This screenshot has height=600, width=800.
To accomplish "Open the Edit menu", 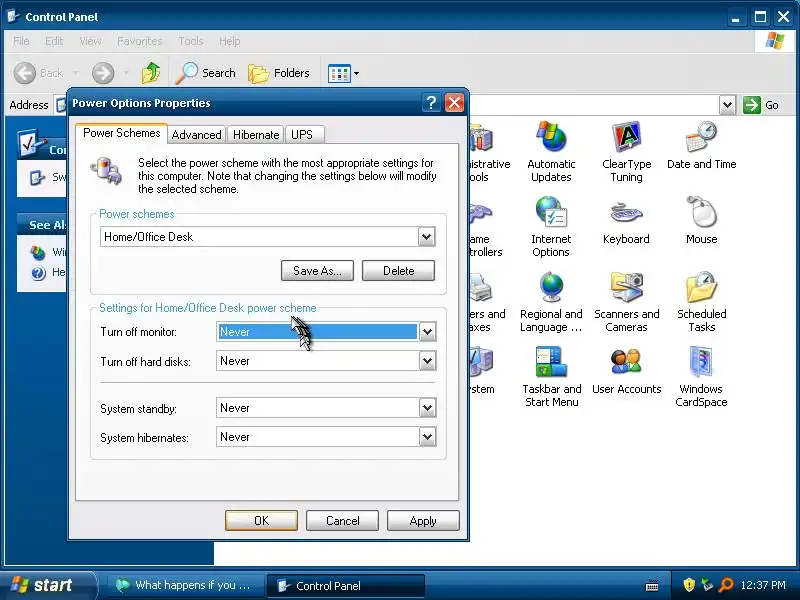I will (x=54, y=41).
